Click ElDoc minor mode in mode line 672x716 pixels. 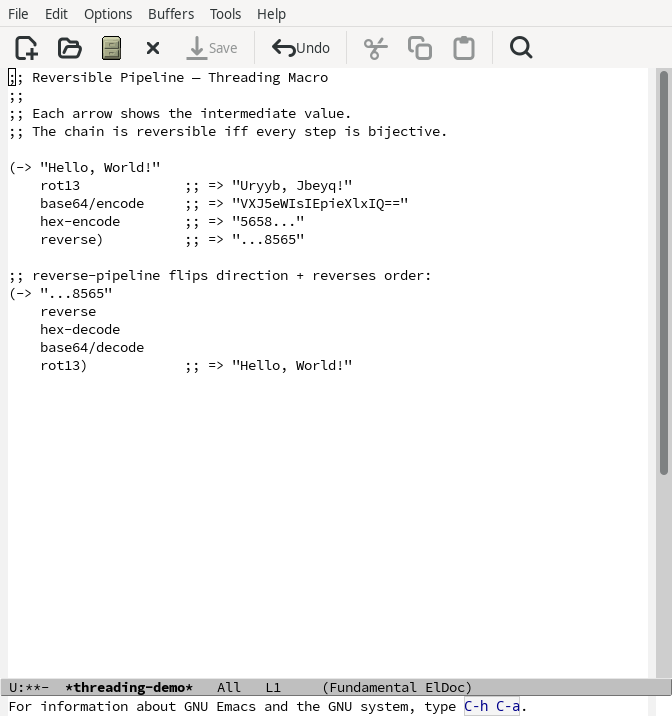[x=445, y=687]
